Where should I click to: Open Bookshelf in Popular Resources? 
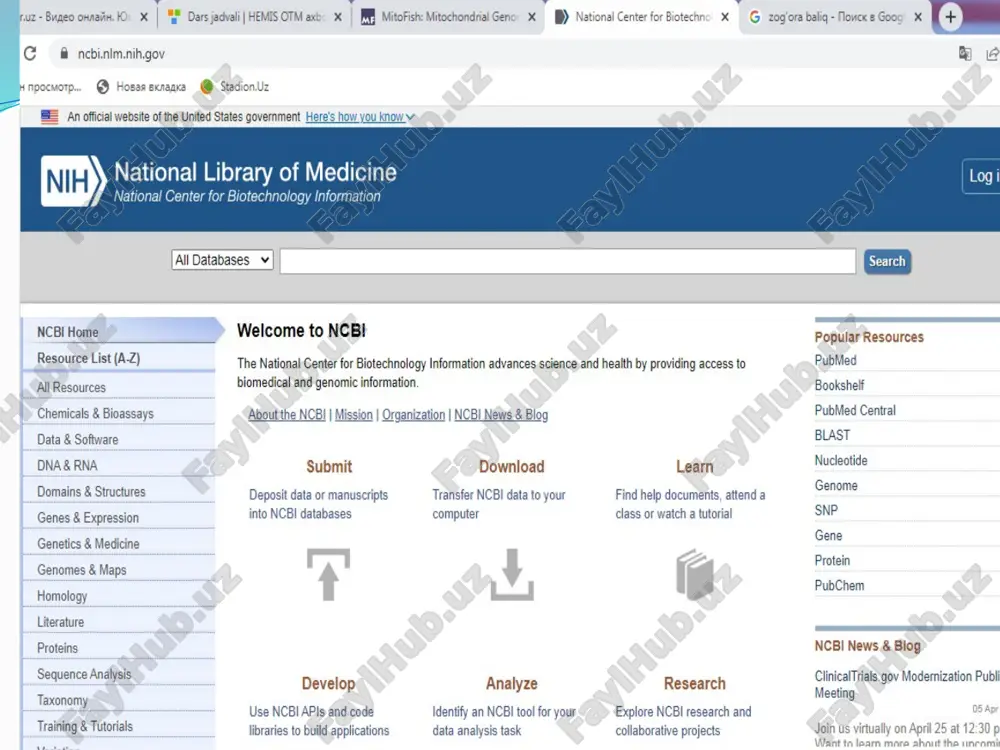point(839,385)
